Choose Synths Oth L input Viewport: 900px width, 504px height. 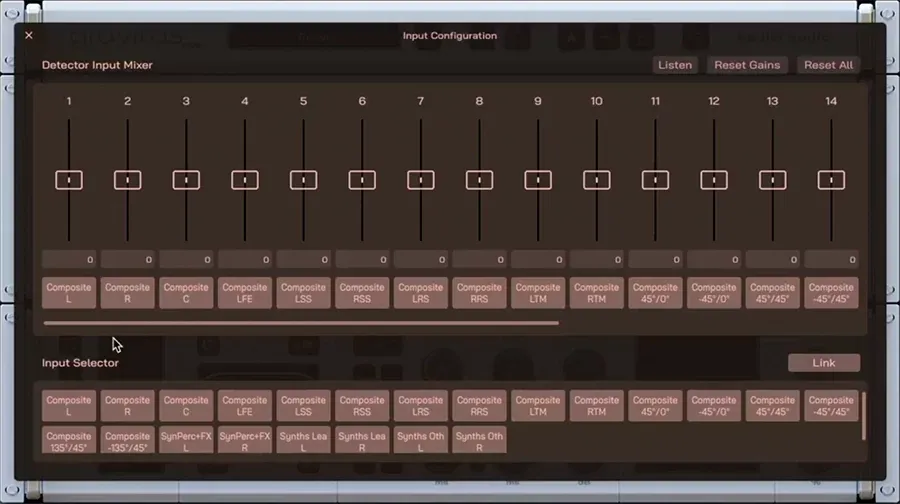pyautogui.click(x=421, y=440)
